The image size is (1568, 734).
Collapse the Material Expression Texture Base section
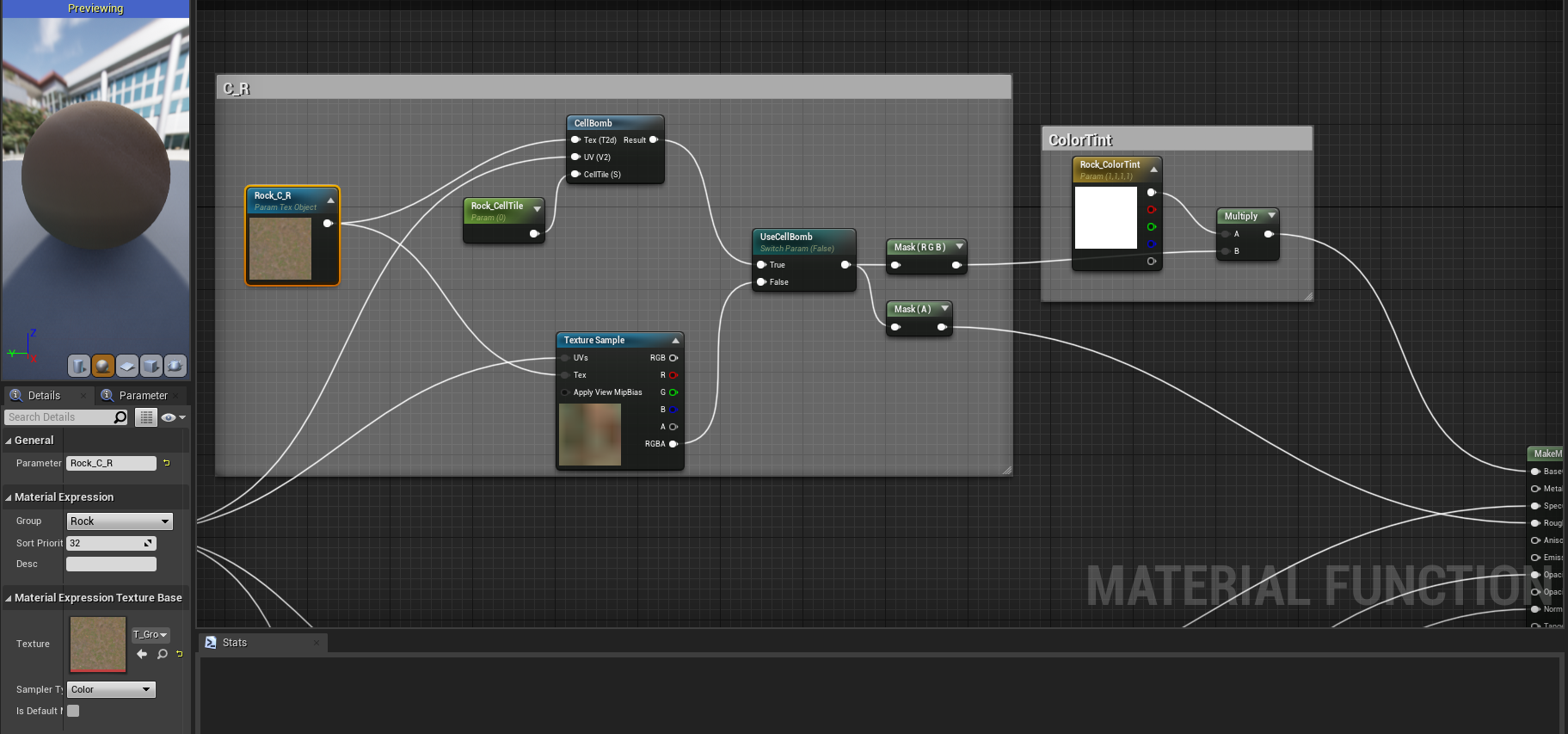(9, 598)
